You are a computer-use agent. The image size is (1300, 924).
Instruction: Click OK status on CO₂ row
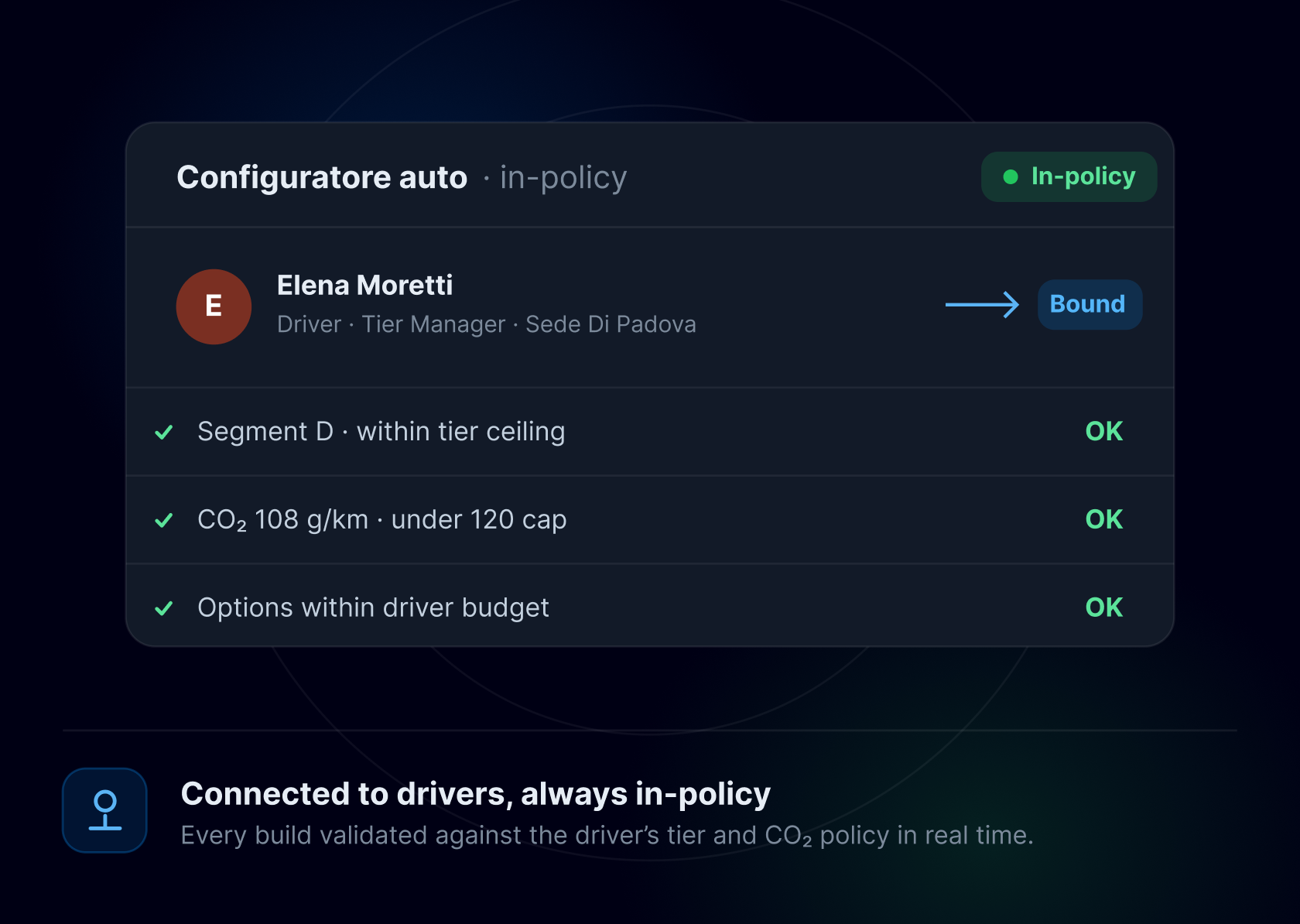click(x=1104, y=520)
